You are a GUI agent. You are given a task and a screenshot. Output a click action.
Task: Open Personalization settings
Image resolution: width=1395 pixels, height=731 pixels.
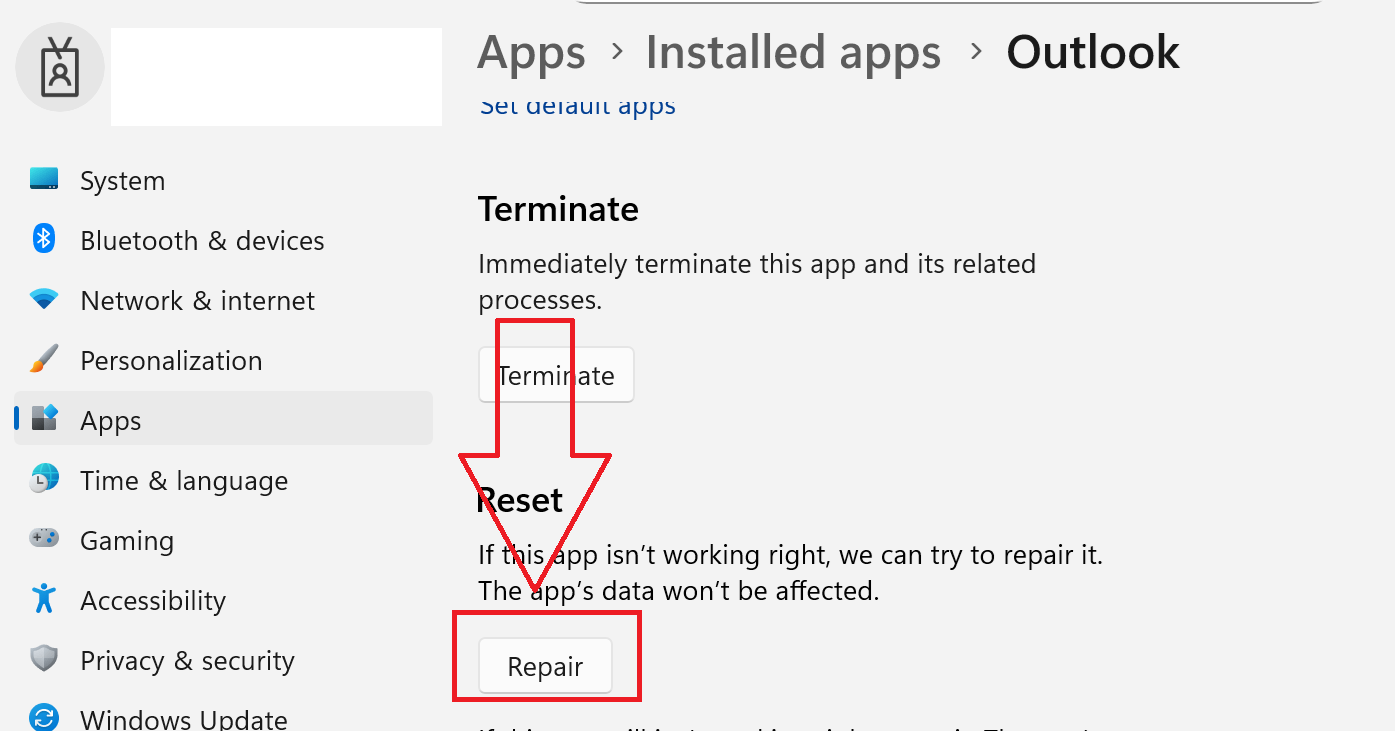pos(171,360)
